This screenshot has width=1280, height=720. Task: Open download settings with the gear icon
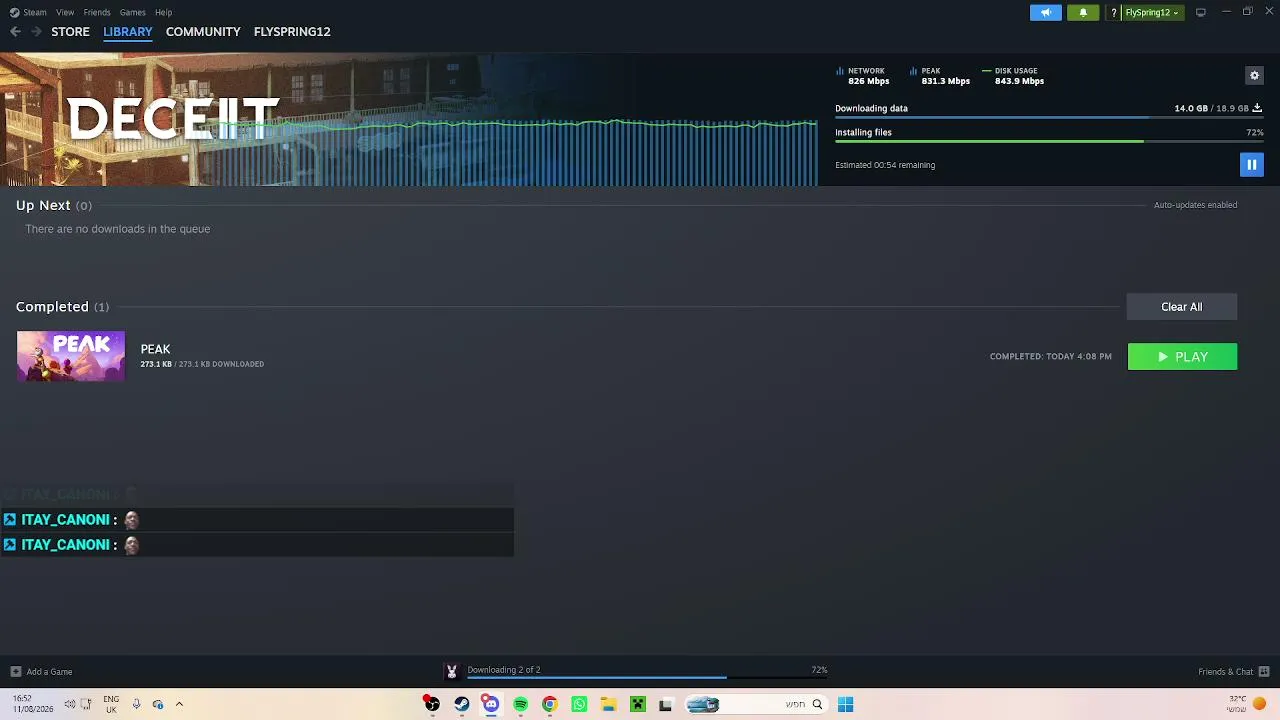pos(1254,75)
